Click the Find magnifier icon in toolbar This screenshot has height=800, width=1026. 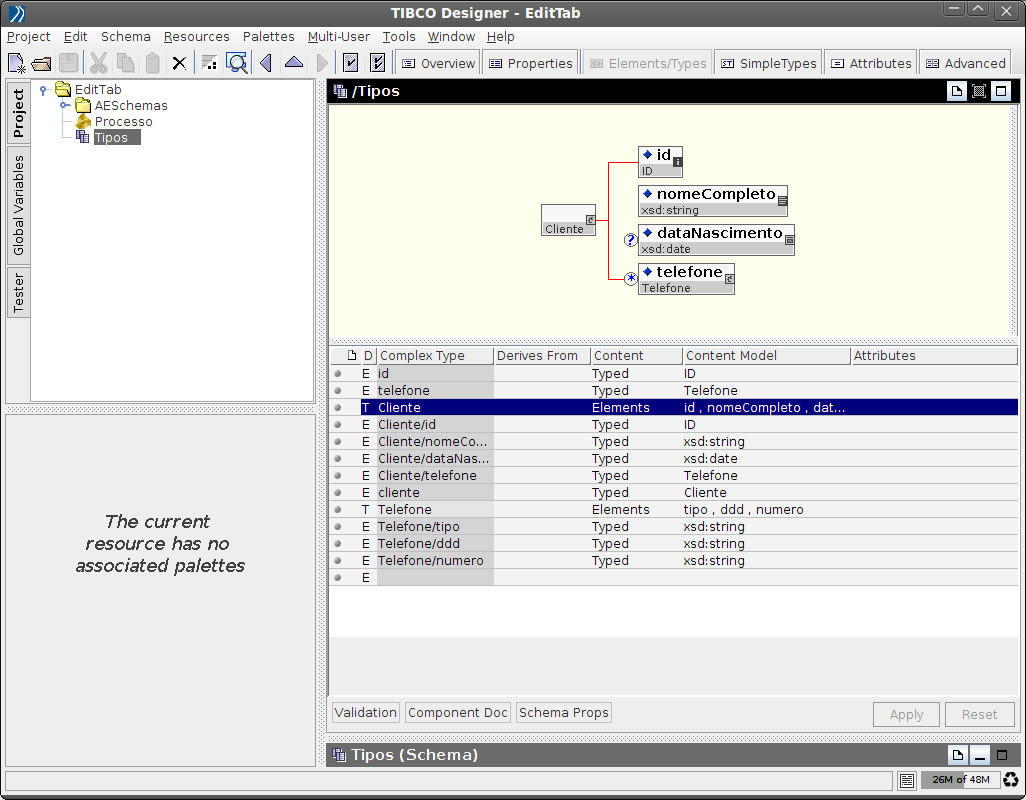(236, 63)
